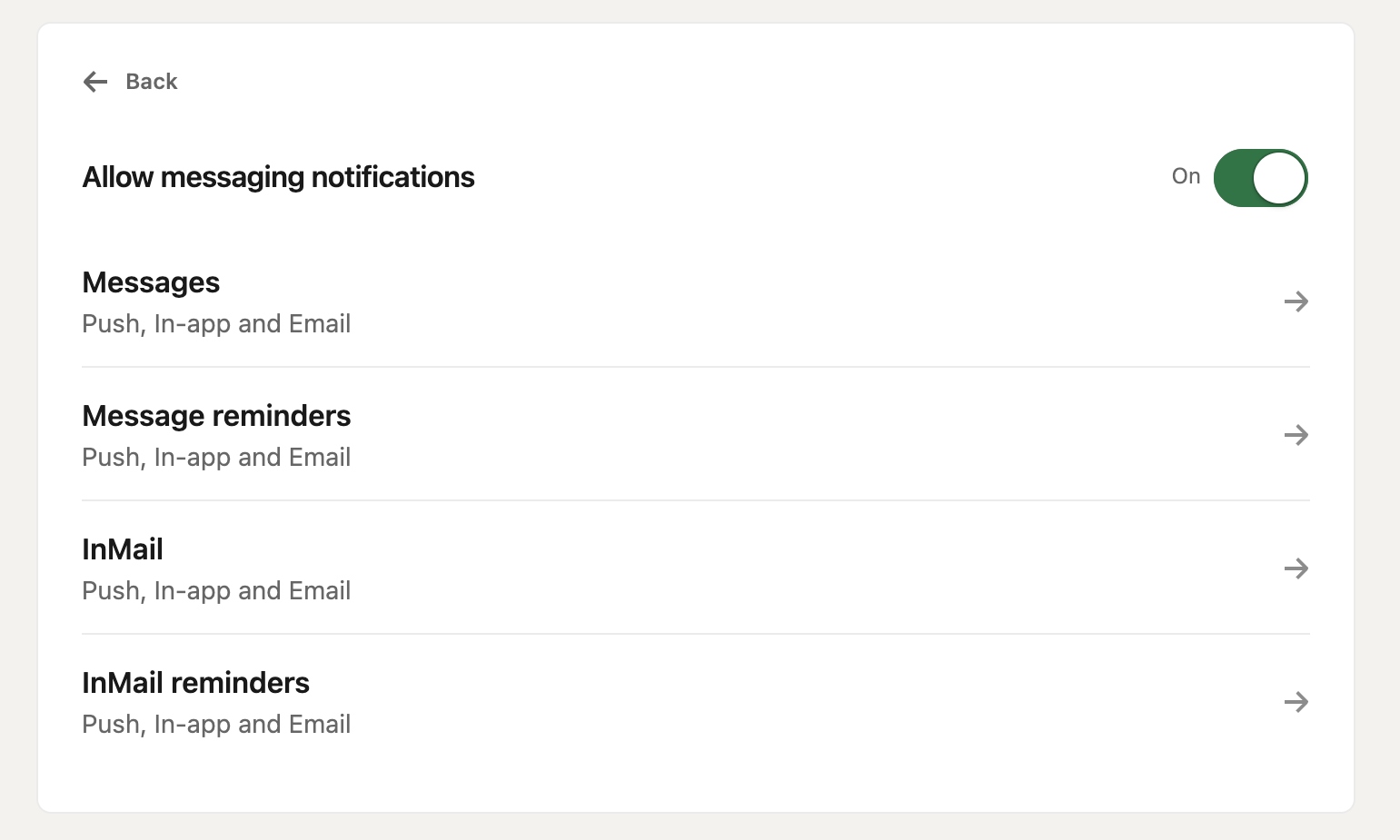Select the left-pointing Back navigation icon
This screenshot has height=840, width=1400.
tap(94, 82)
